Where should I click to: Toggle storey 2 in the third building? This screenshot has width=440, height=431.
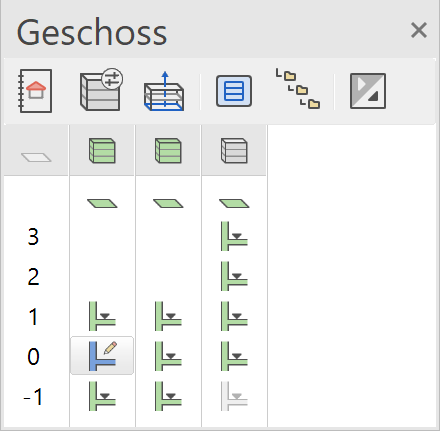pyautogui.click(x=234, y=276)
